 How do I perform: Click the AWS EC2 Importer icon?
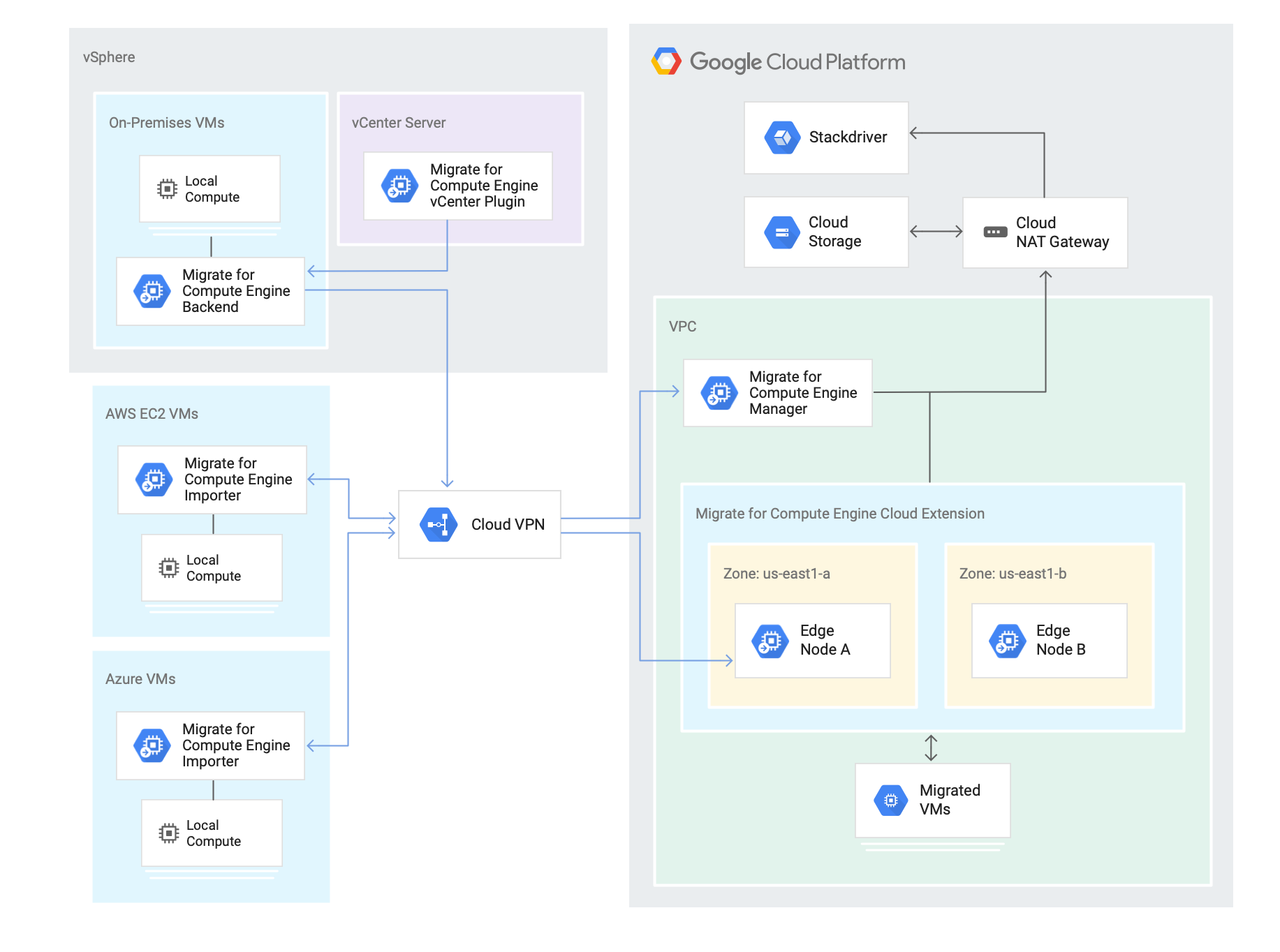click(154, 479)
